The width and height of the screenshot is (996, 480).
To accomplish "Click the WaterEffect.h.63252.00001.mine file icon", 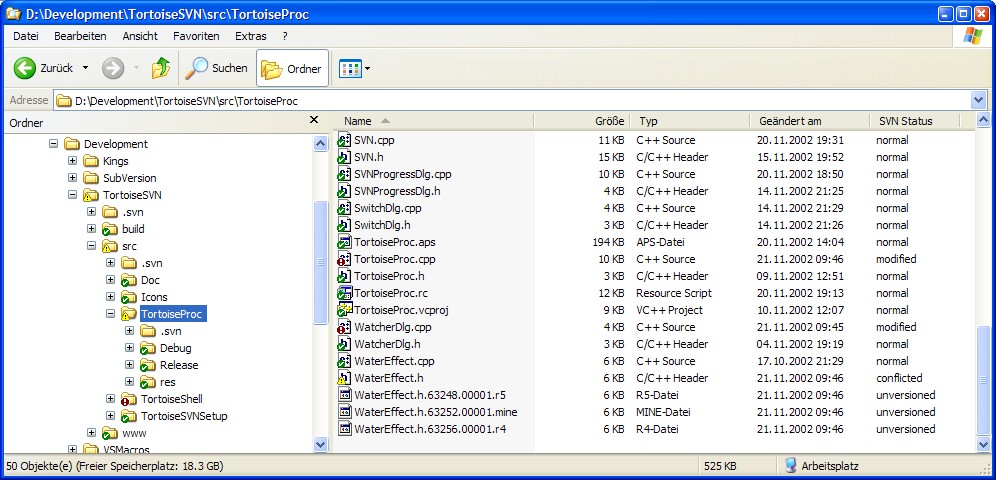I will [344, 412].
